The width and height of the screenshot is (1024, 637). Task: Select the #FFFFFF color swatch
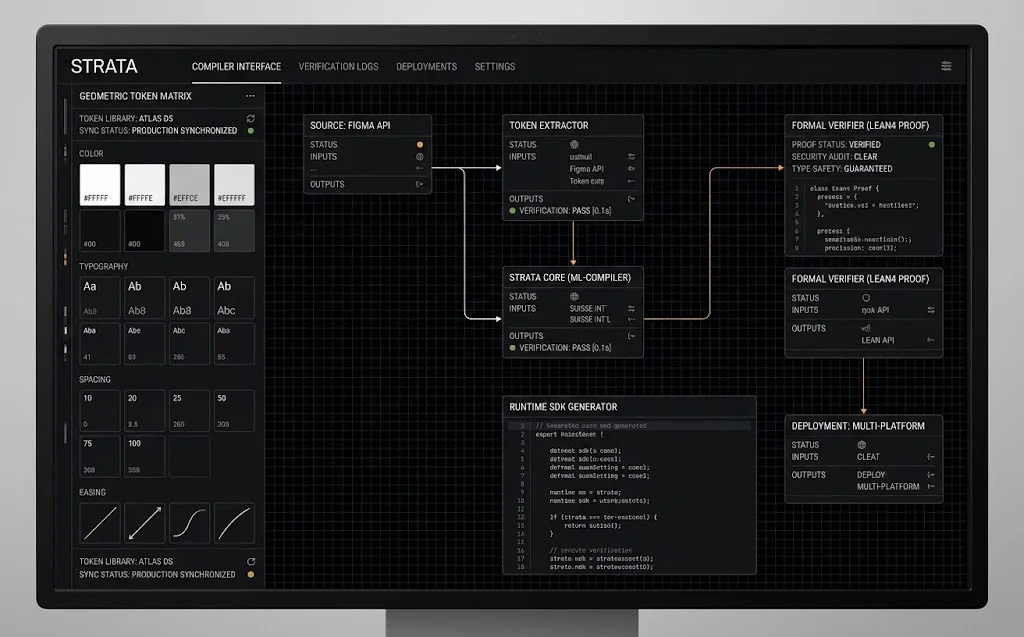[100, 185]
